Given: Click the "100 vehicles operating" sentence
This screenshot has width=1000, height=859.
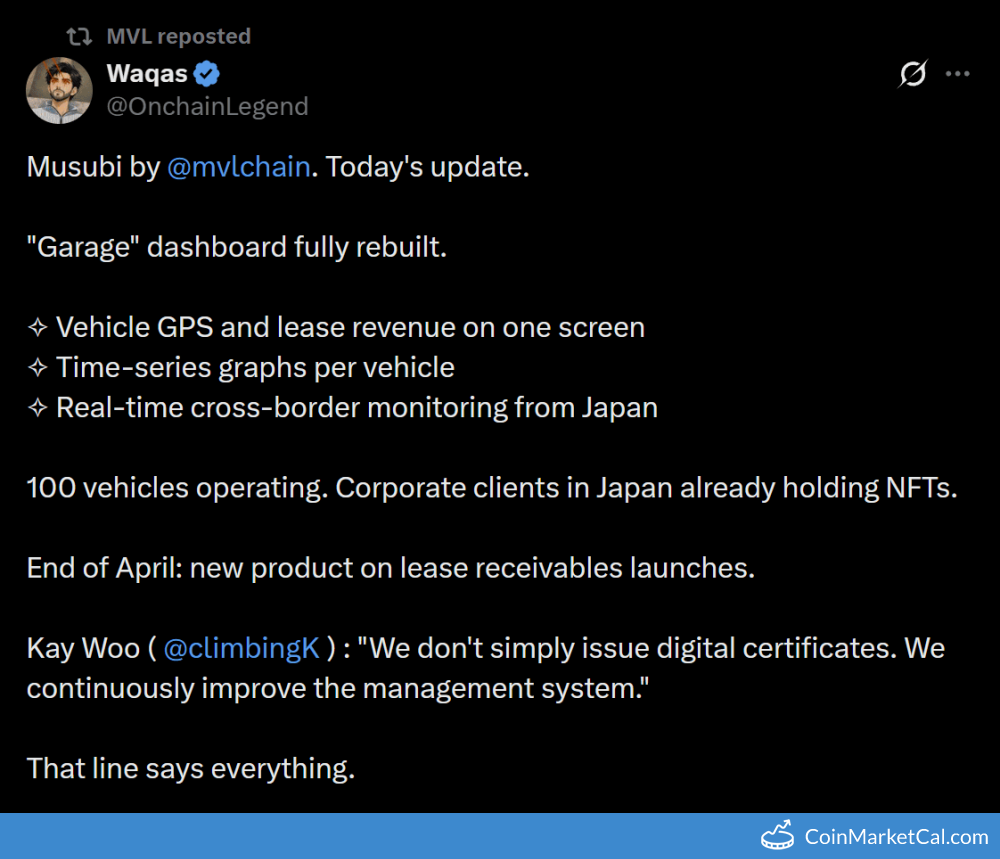Looking at the screenshot, I should click(x=492, y=488).
